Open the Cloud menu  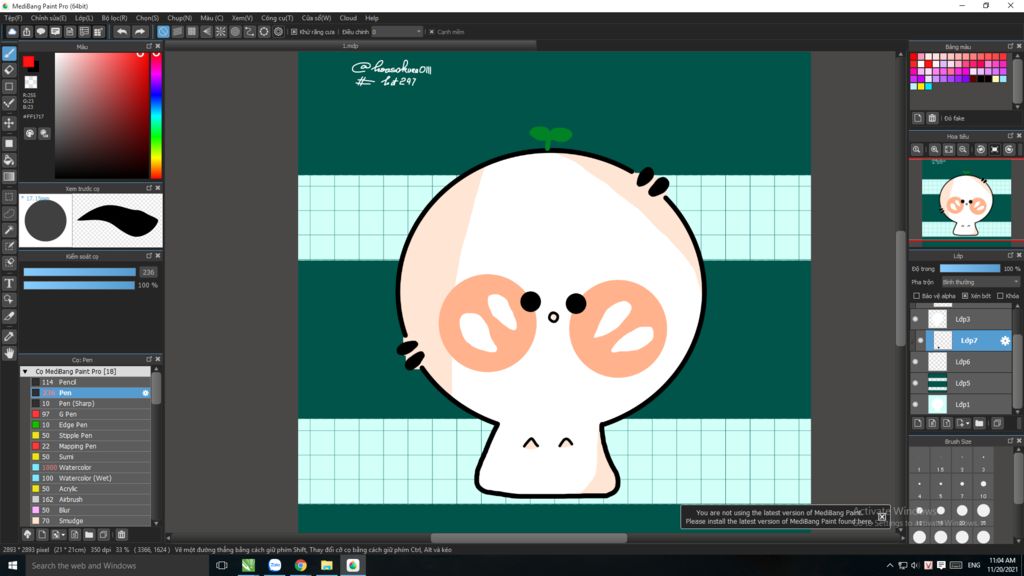pos(348,18)
